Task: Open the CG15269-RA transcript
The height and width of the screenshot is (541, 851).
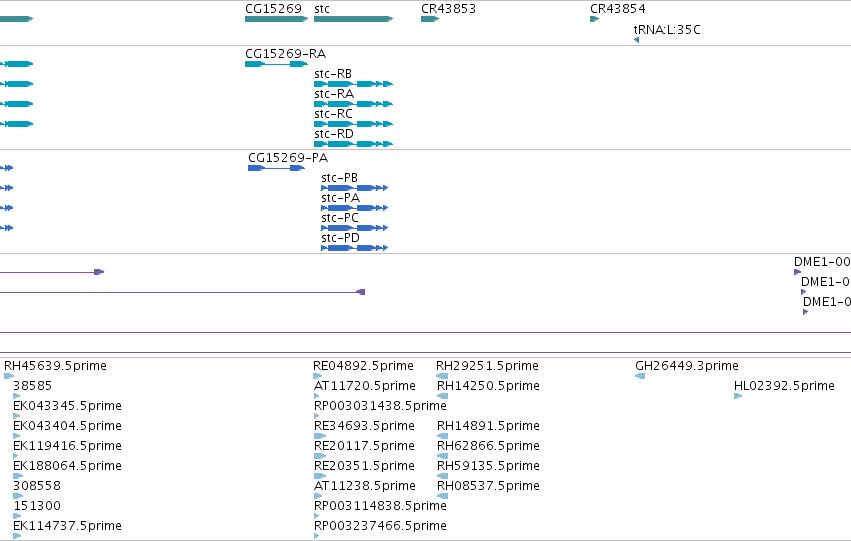Action: [276, 64]
